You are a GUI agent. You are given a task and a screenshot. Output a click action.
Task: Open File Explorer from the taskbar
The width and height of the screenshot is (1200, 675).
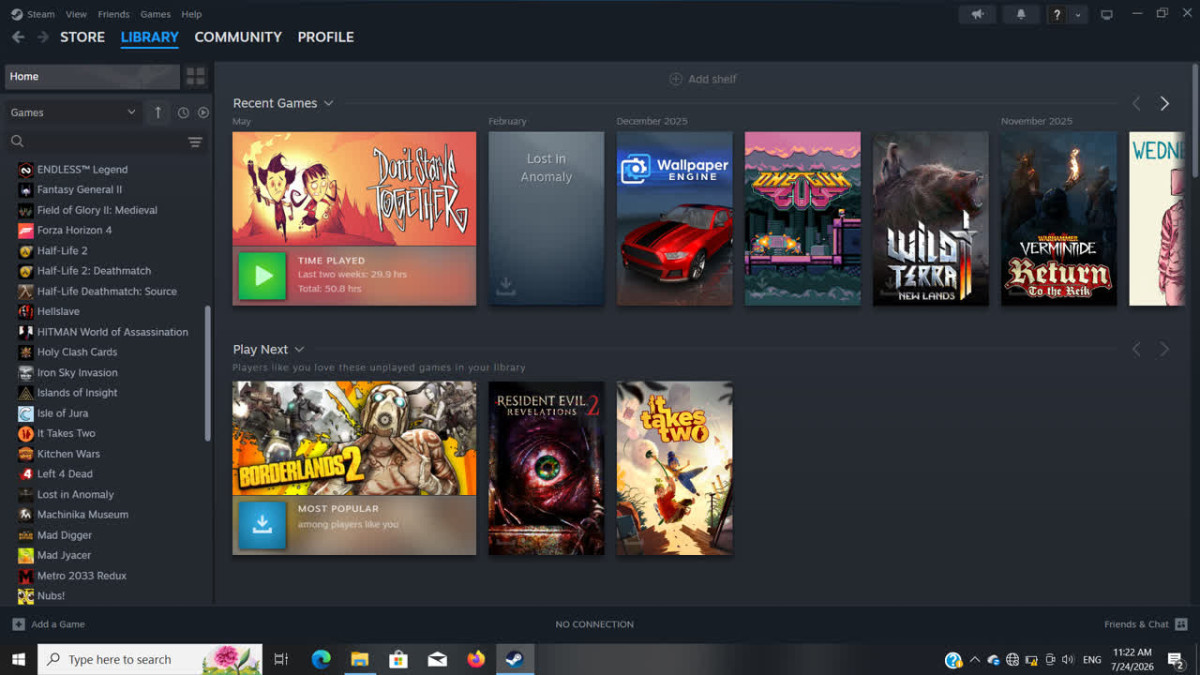[x=360, y=659]
